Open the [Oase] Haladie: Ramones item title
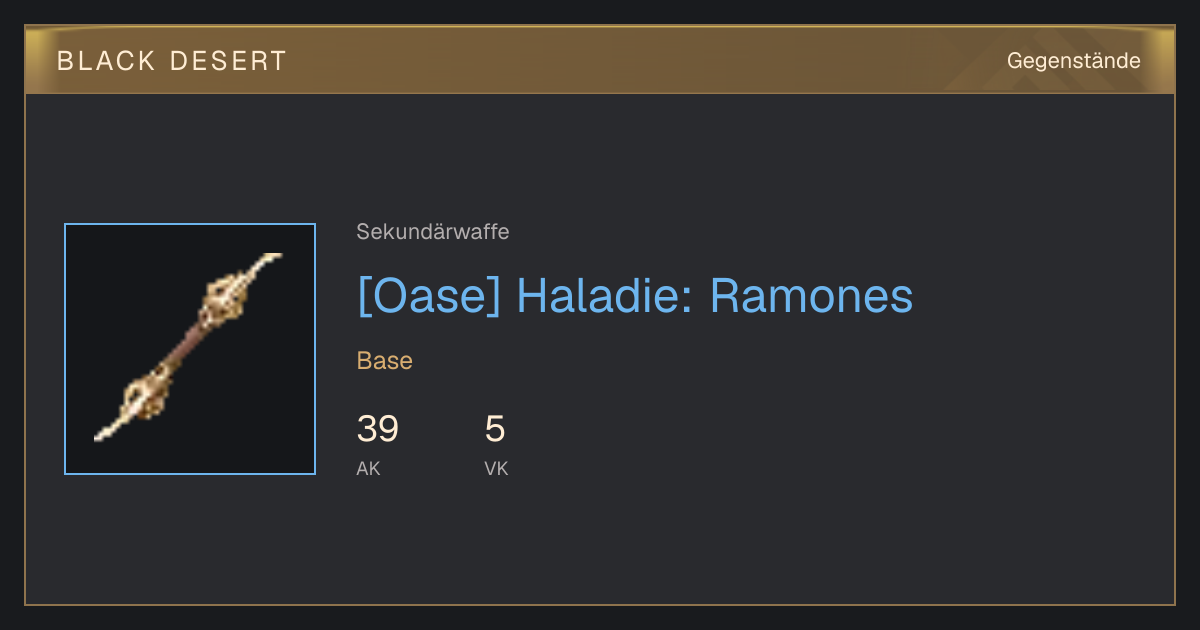Image resolution: width=1200 pixels, height=630 pixels. tap(635, 296)
